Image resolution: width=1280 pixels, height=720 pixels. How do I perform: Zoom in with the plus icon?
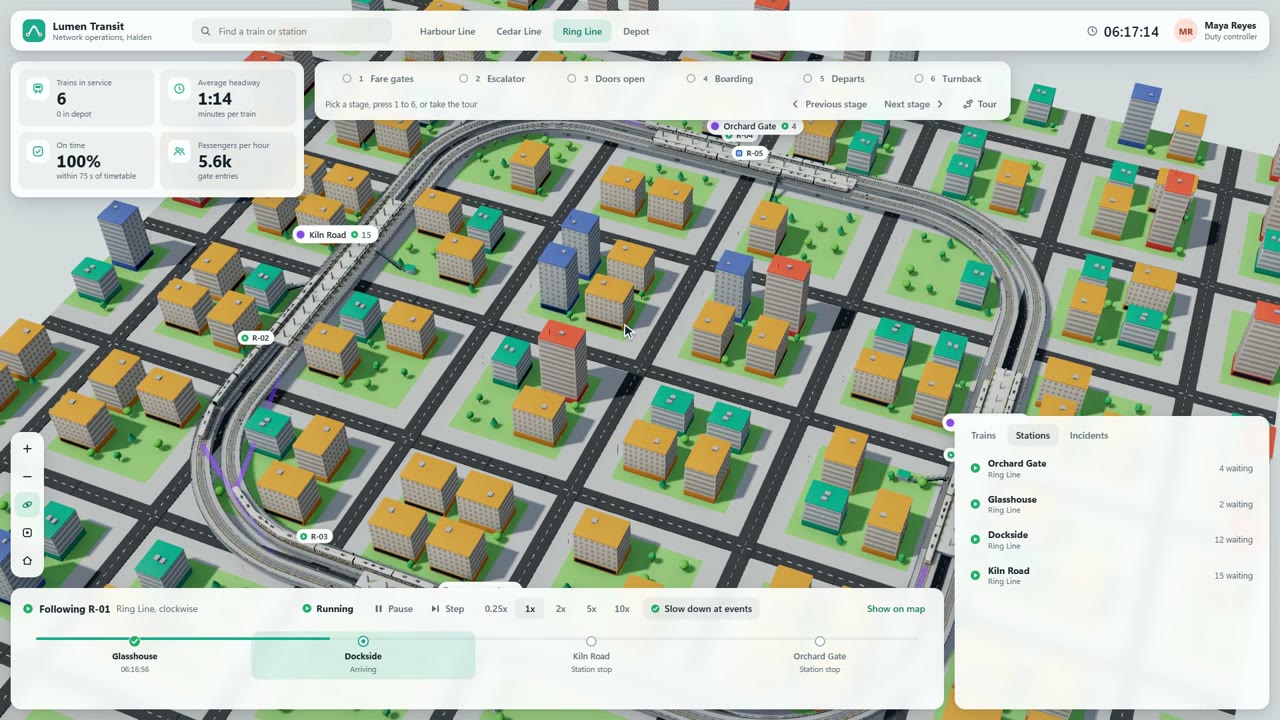tap(27, 449)
